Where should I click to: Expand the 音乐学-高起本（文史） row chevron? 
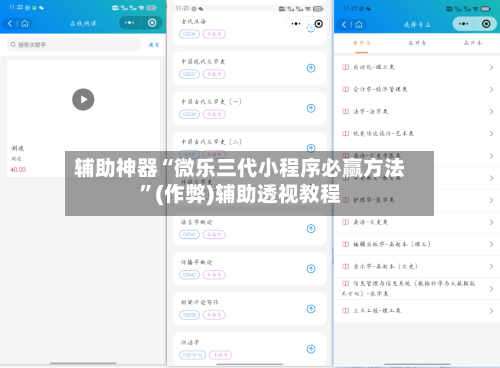coord(491,266)
